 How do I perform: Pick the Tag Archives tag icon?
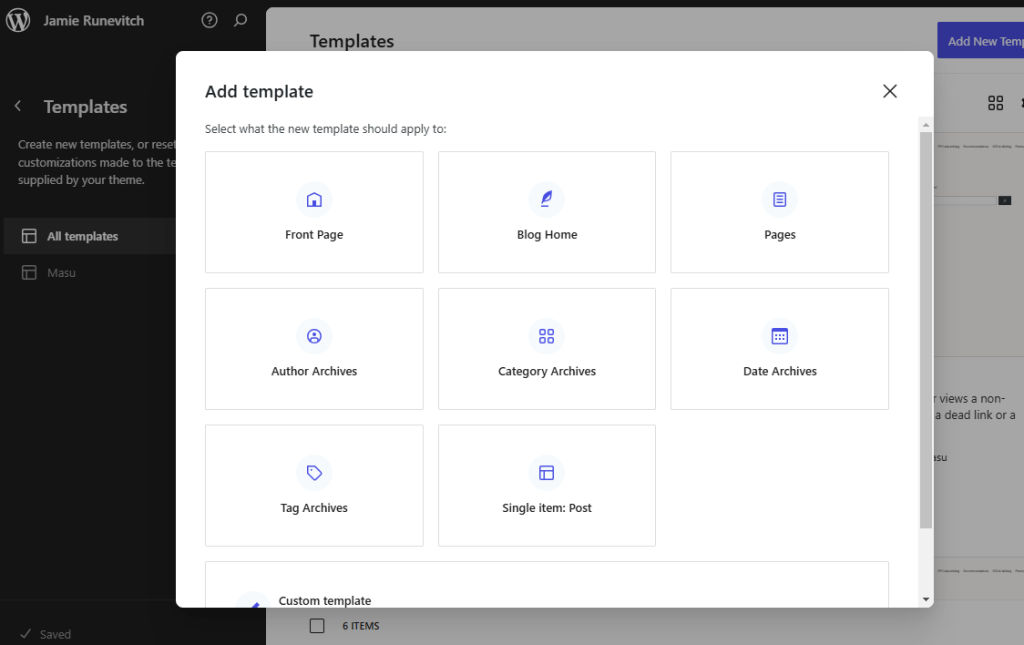314,473
